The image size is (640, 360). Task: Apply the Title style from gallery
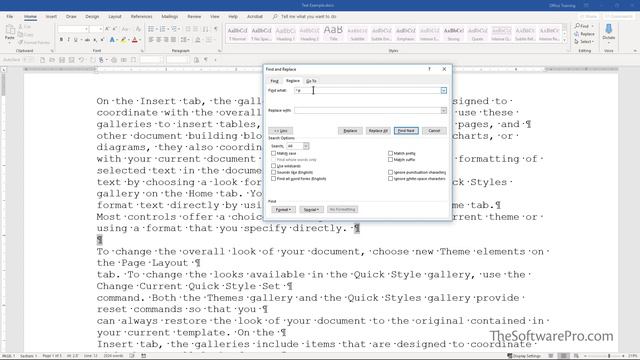point(333,33)
